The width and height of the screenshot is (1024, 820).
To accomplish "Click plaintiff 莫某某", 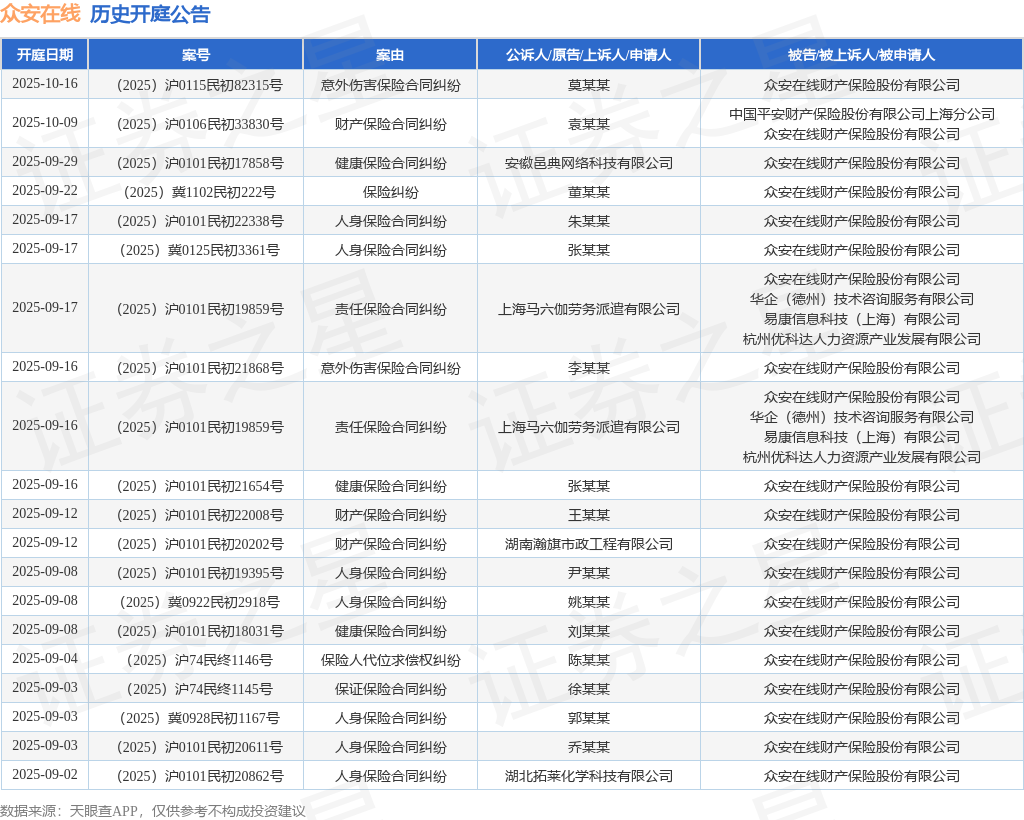I will tap(588, 85).
